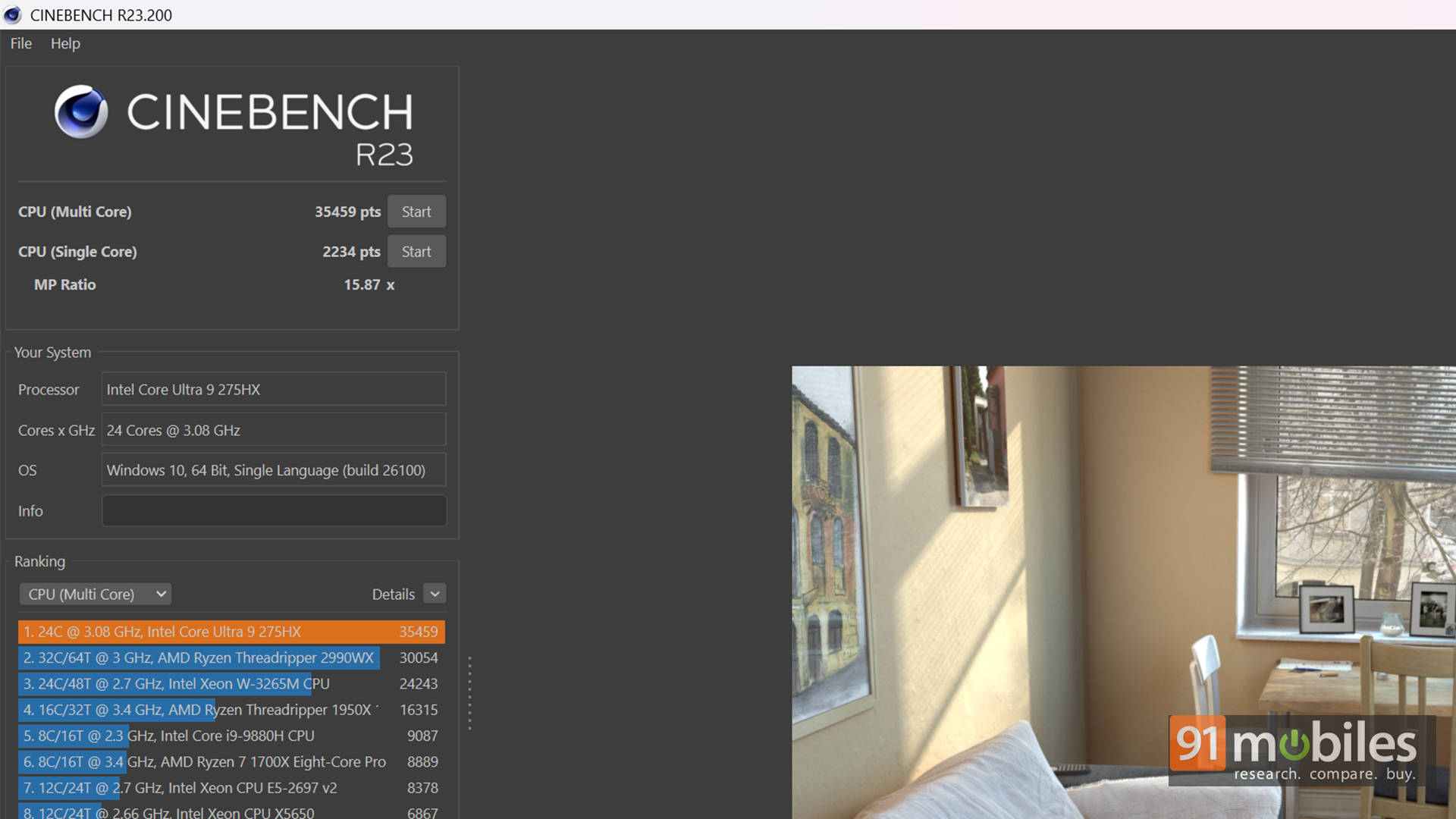Select ranking row AMD Ryzen 7 1700X
Viewport: 1456px width, 819px height.
click(x=231, y=761)
